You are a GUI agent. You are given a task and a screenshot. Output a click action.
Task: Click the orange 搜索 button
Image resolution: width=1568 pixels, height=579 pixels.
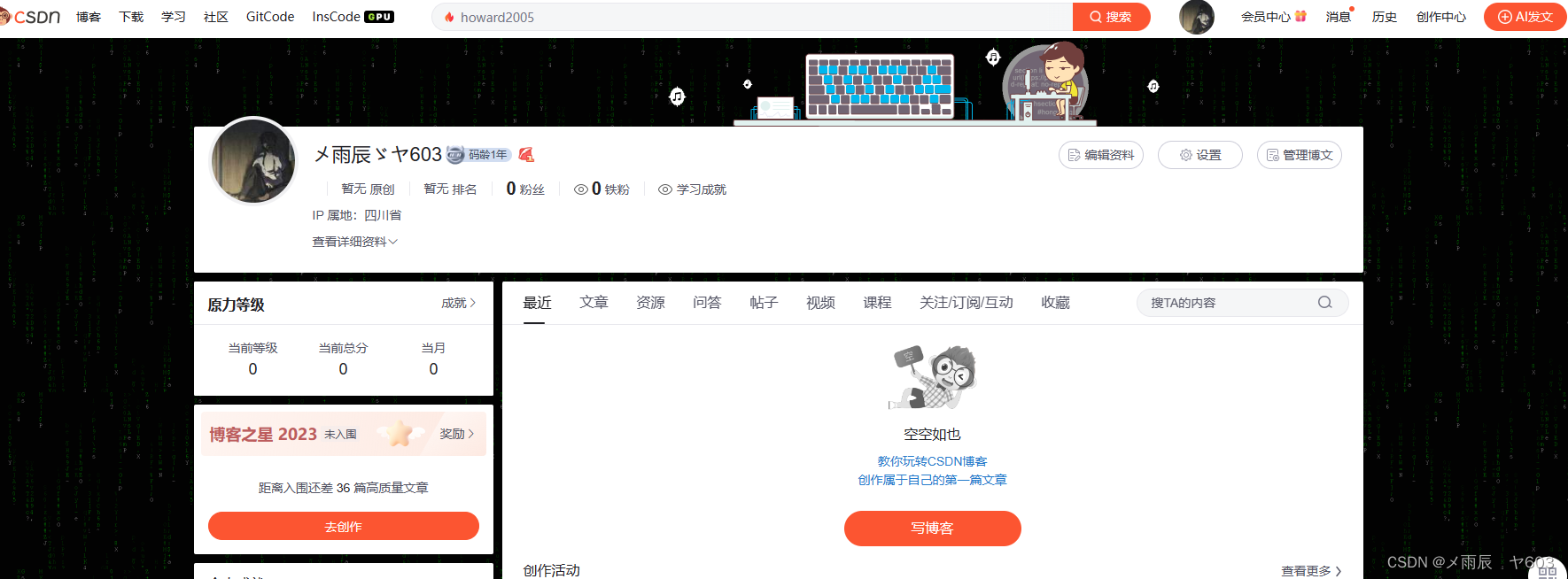tap(1111, 17)
